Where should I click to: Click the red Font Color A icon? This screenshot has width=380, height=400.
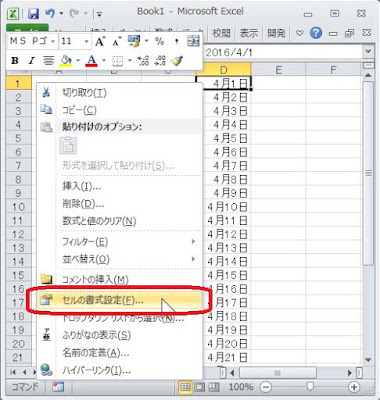click(91, 61)
